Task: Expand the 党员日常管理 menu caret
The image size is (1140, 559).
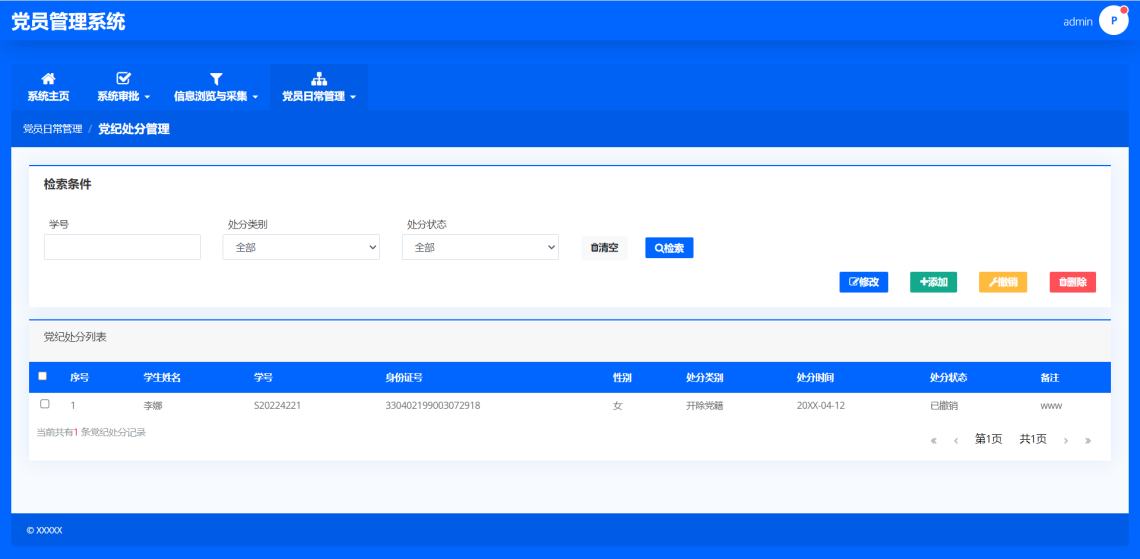Action: tap(353, 97)
